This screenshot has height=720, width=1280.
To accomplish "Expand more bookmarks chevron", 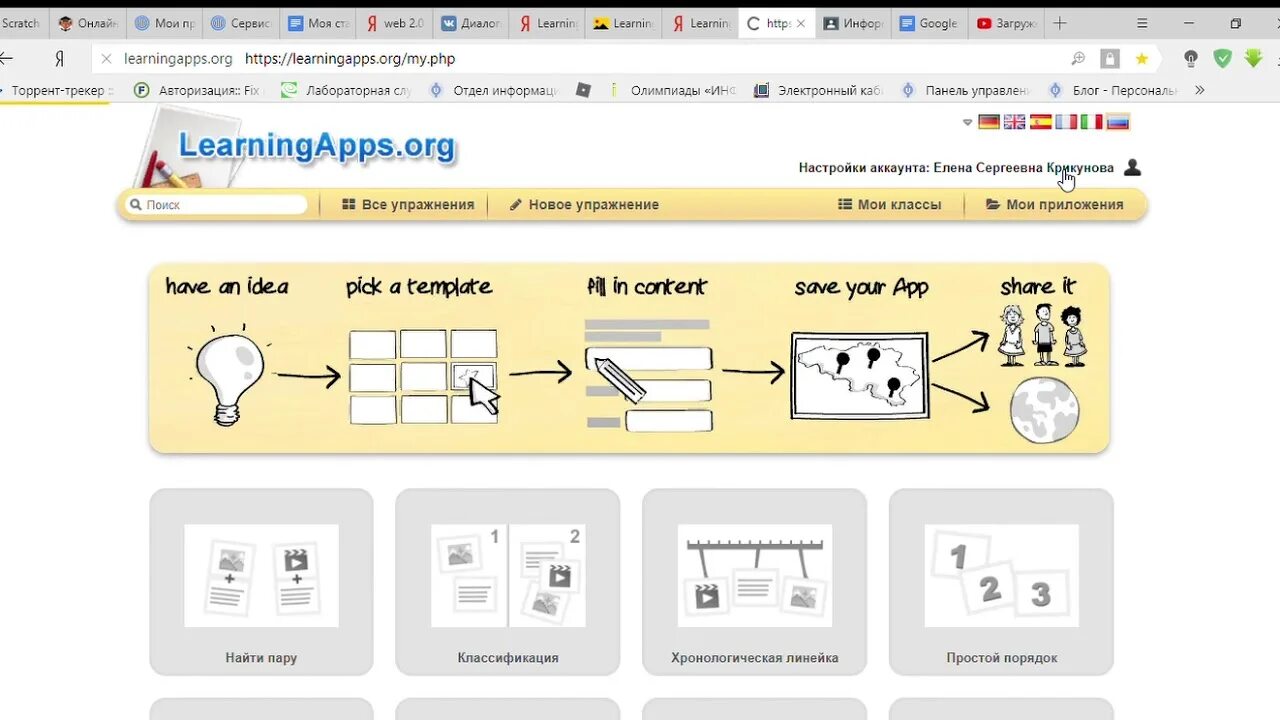I will tap(1199, 90).
